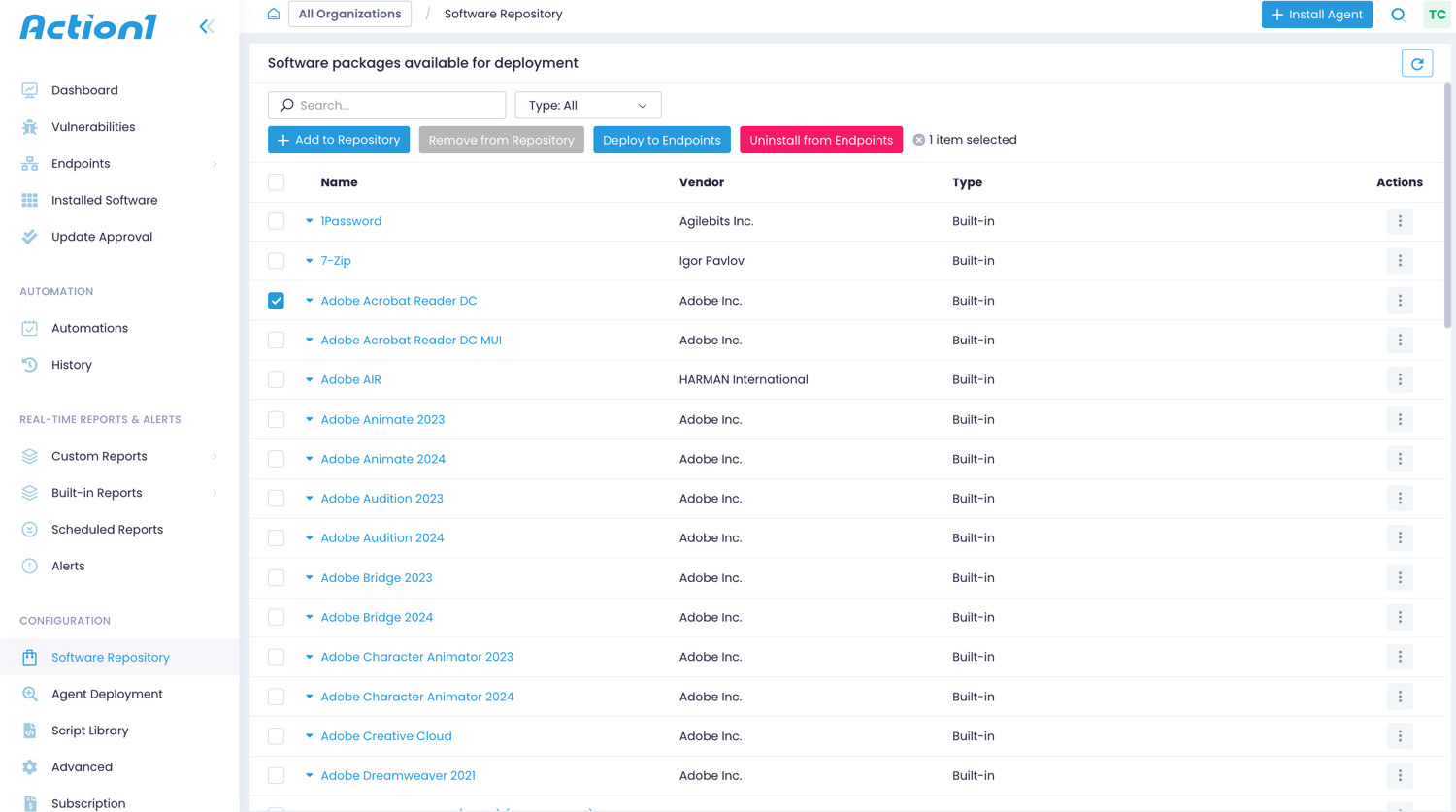Open actions menu for Adobe Character Animator 2023

pos(1400,657)
